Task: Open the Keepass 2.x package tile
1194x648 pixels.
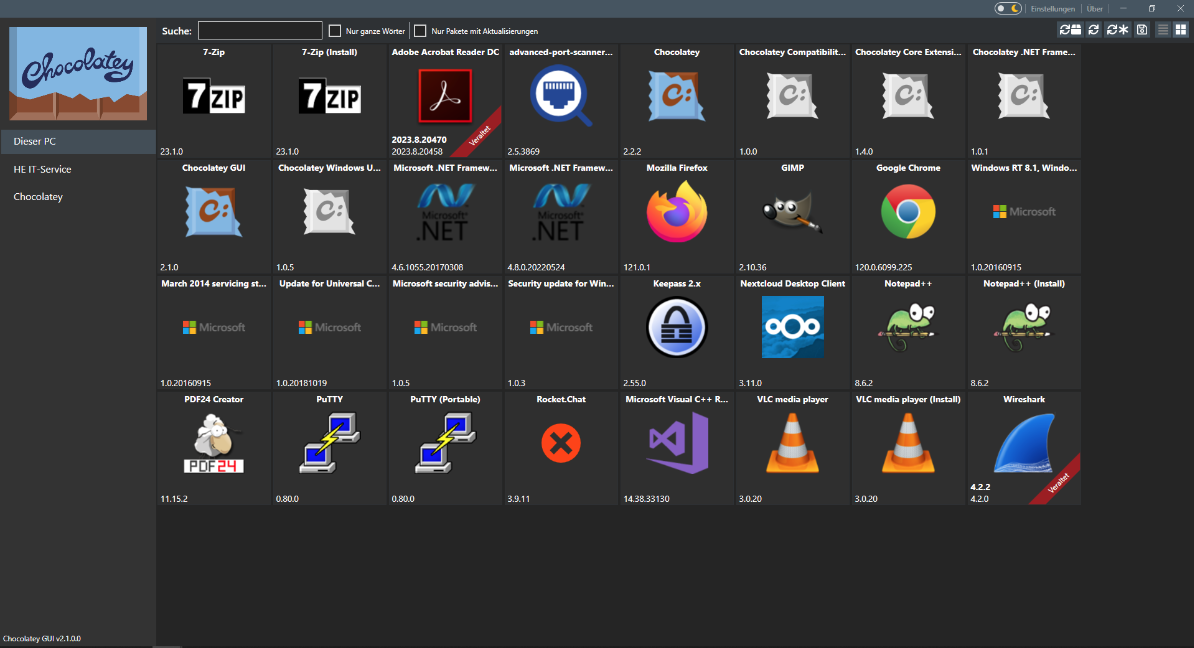Action: pyautogui.click(x=677, y=332)
